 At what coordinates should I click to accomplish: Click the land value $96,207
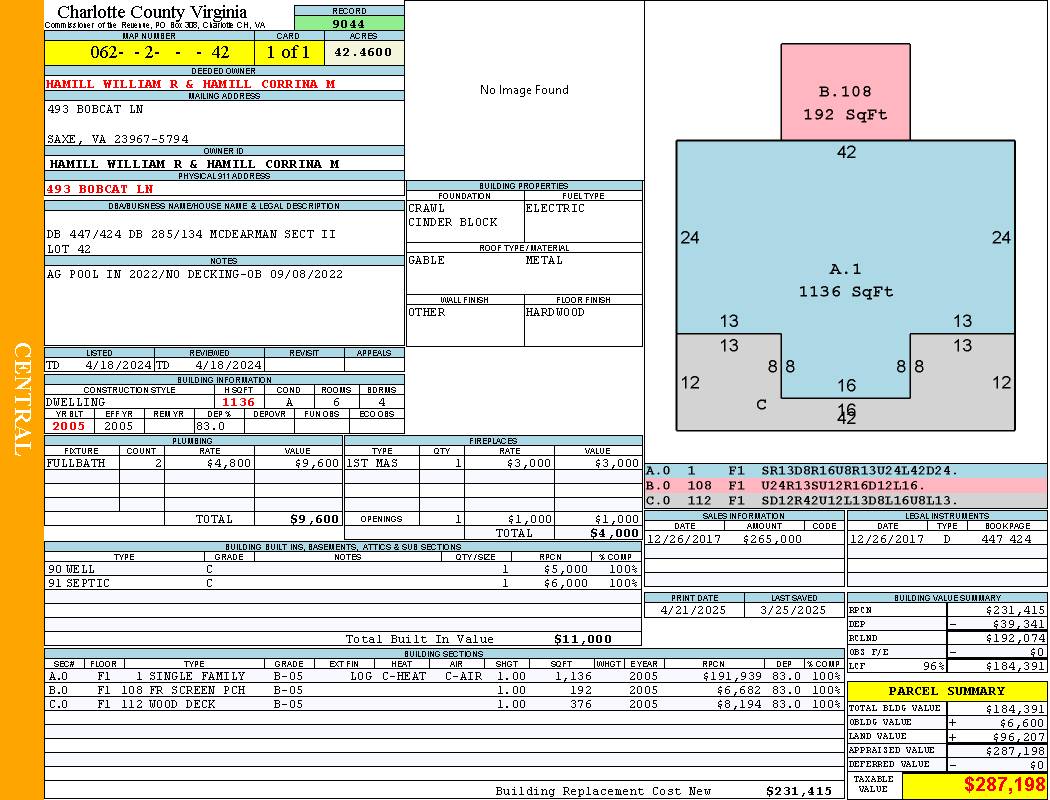(x=1021, y=736)
